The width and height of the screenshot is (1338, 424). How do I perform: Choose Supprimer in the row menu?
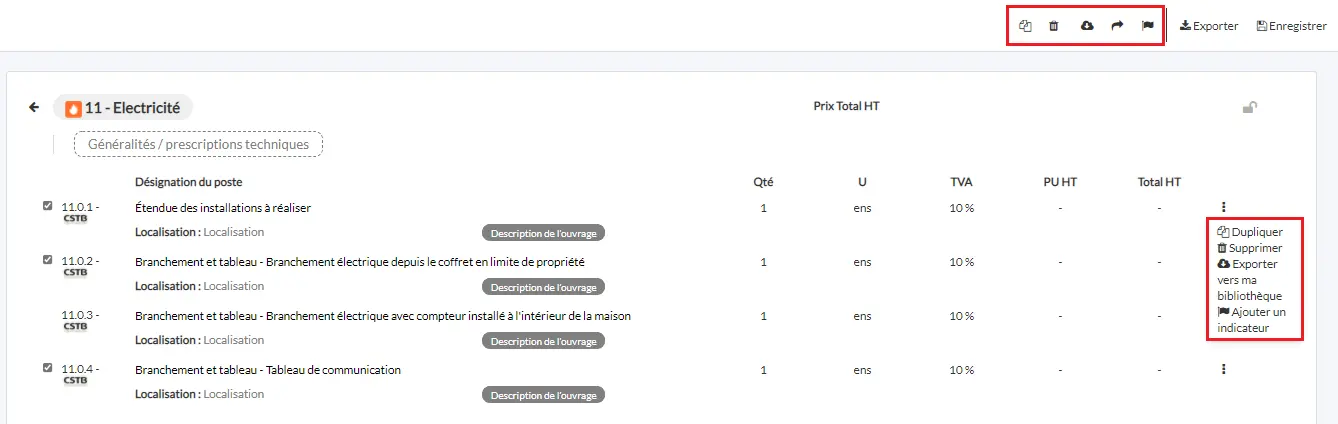(x=1249, y=248)
